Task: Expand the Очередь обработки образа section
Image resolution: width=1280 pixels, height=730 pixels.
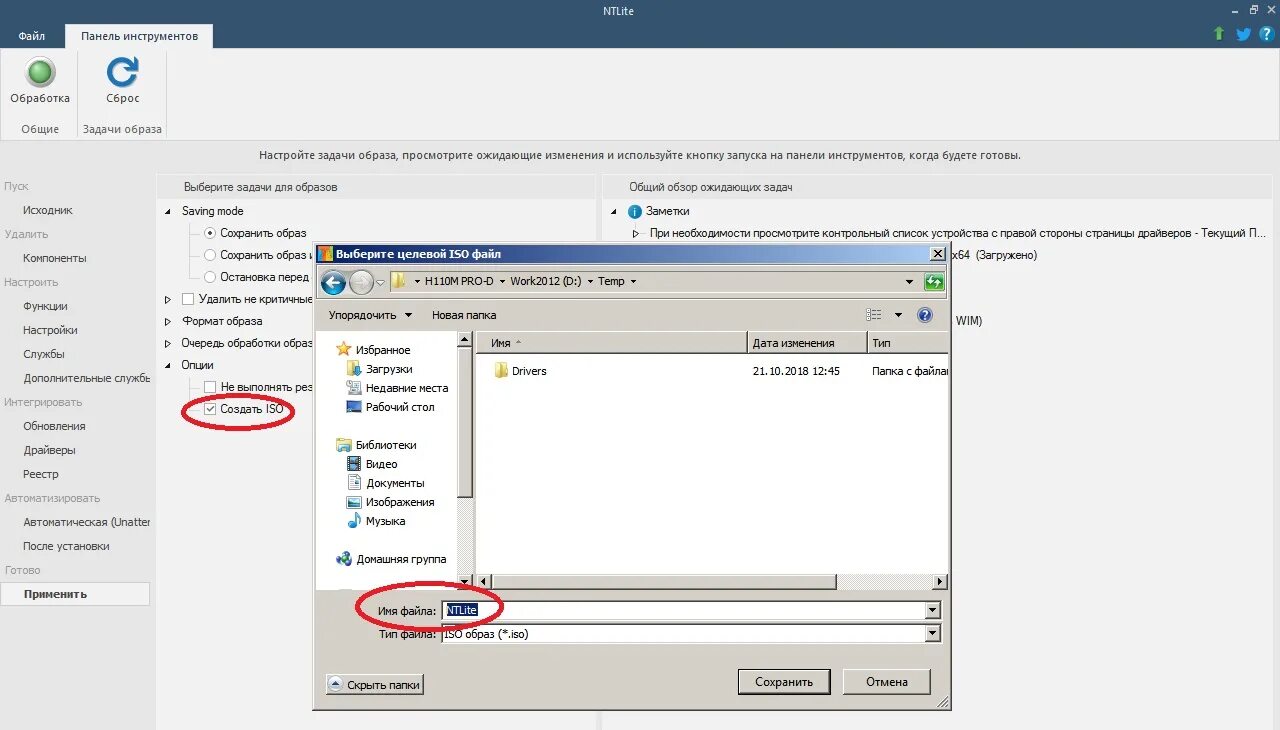Action: (x=167, y=343)
